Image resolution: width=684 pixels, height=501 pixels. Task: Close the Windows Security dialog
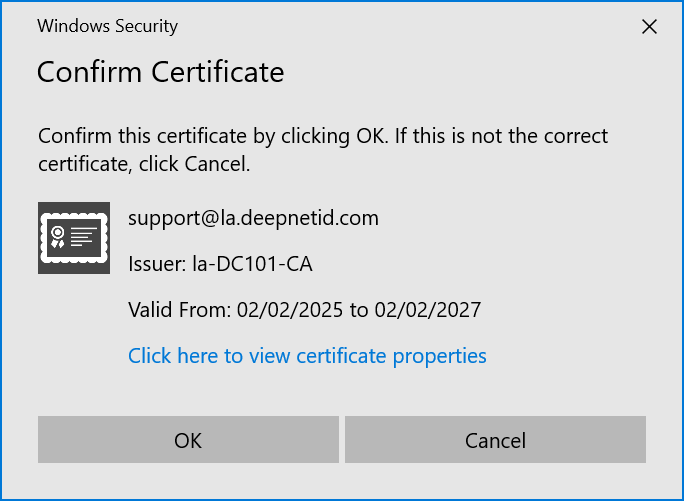(649, 27)
